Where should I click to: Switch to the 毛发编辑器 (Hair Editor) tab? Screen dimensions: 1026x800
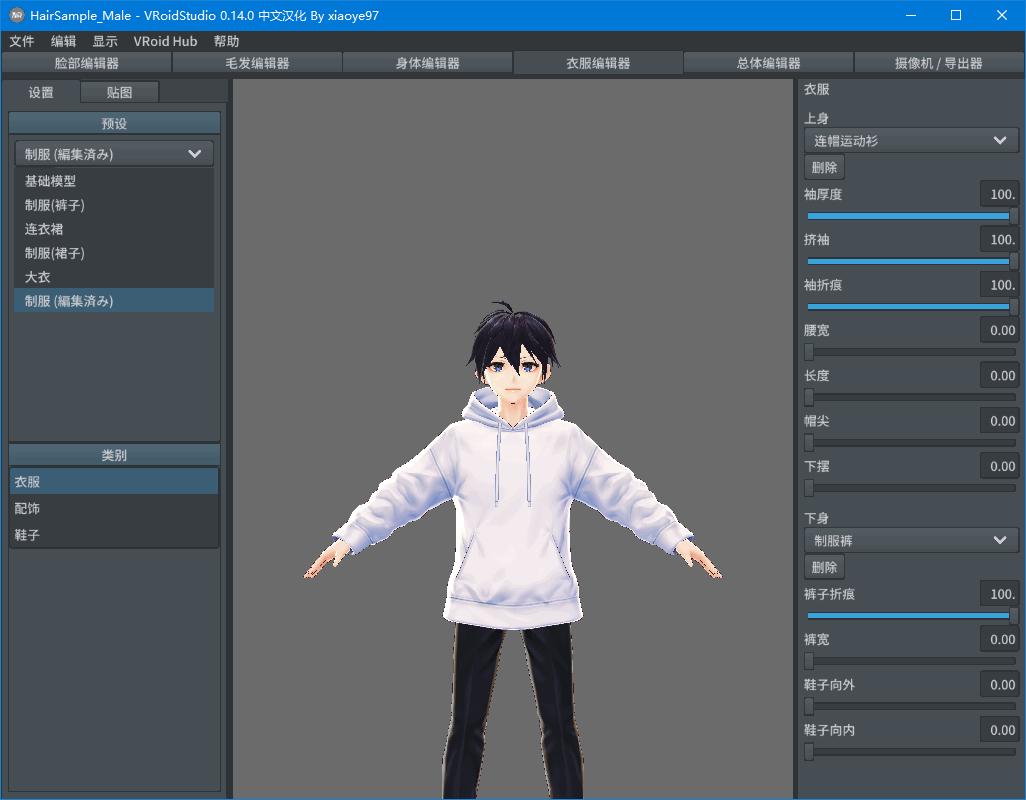pyautogui.click(x=257, y=62)
